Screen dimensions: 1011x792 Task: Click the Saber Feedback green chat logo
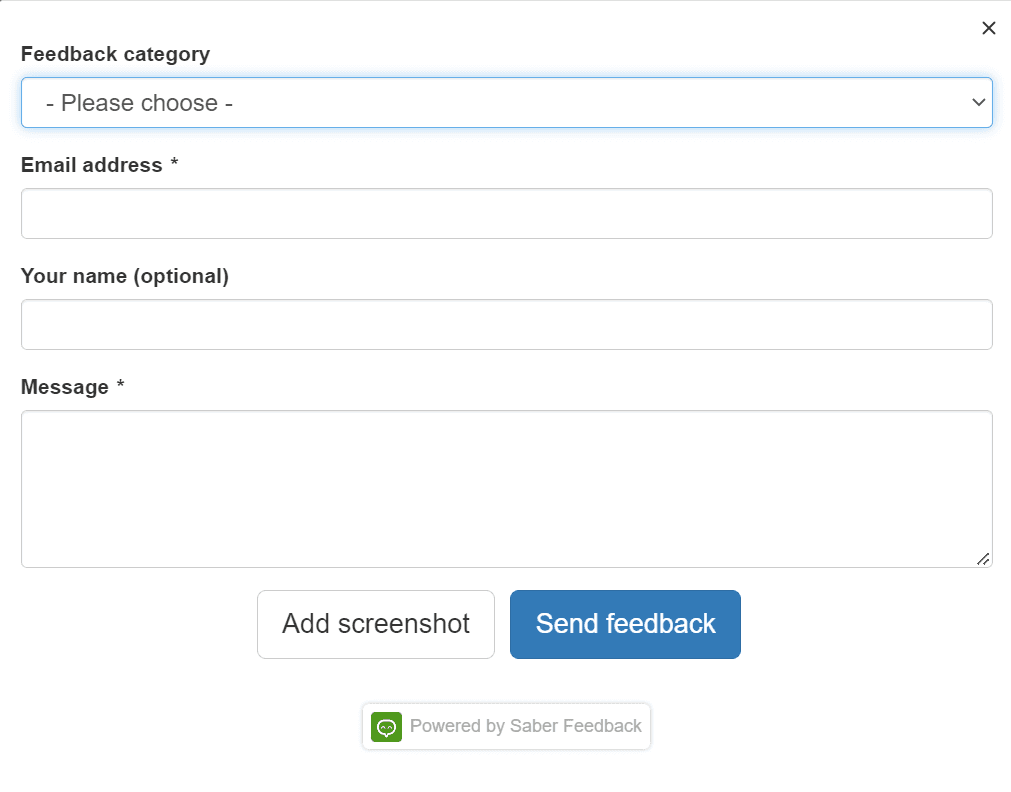(x=386, y=727)
